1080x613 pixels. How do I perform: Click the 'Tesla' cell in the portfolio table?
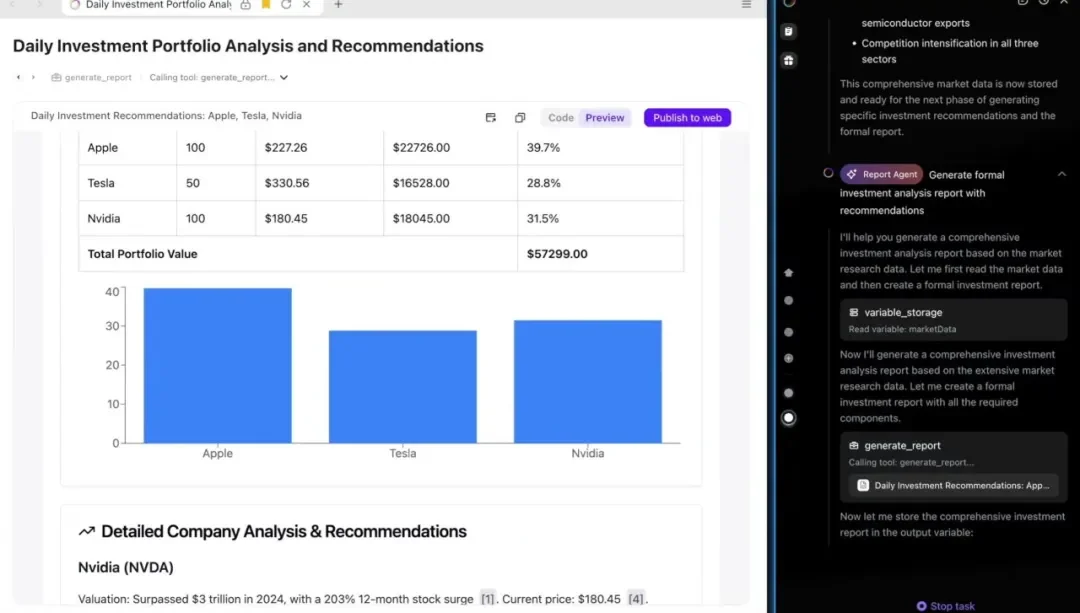pos(101,183)
